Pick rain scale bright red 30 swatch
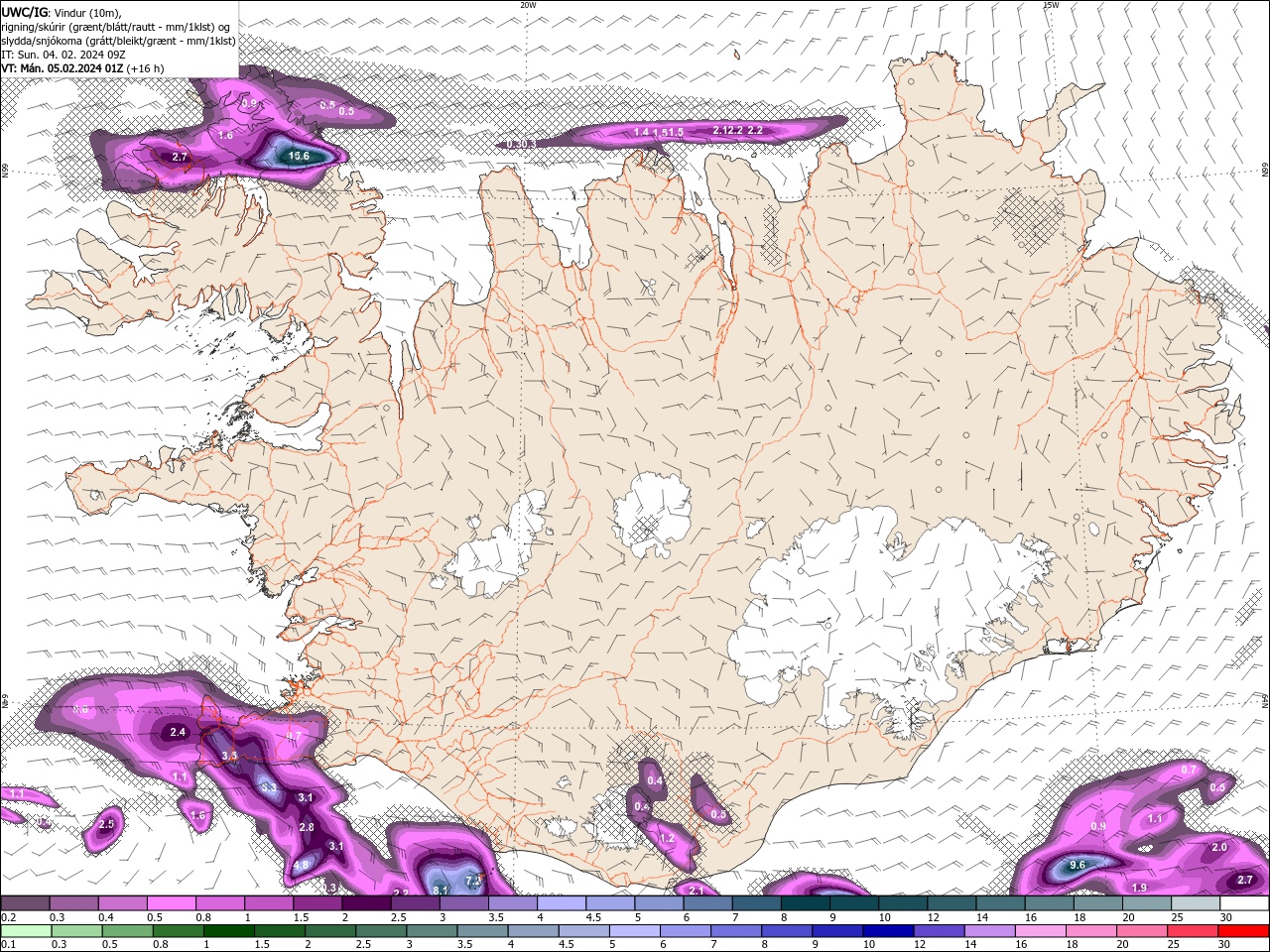The height and width of the screenshot is (952, 1270). tap(1244, 931)
